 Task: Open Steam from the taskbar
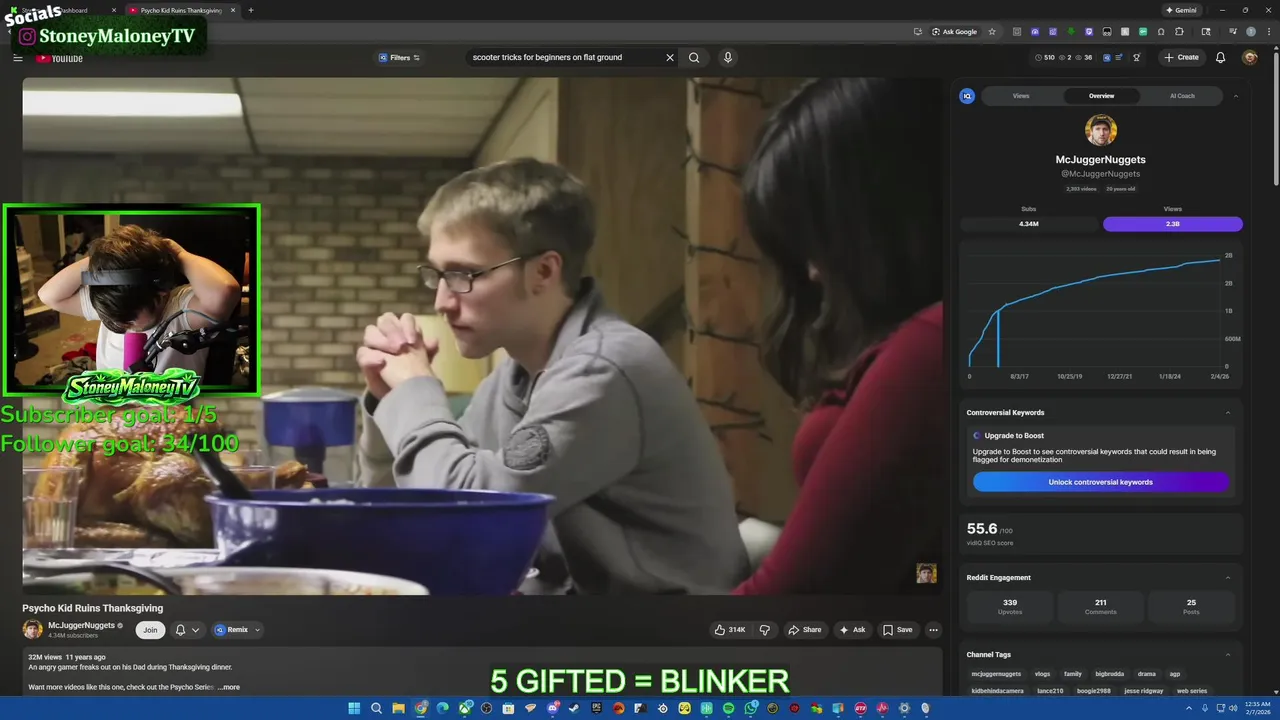point(574,708)
